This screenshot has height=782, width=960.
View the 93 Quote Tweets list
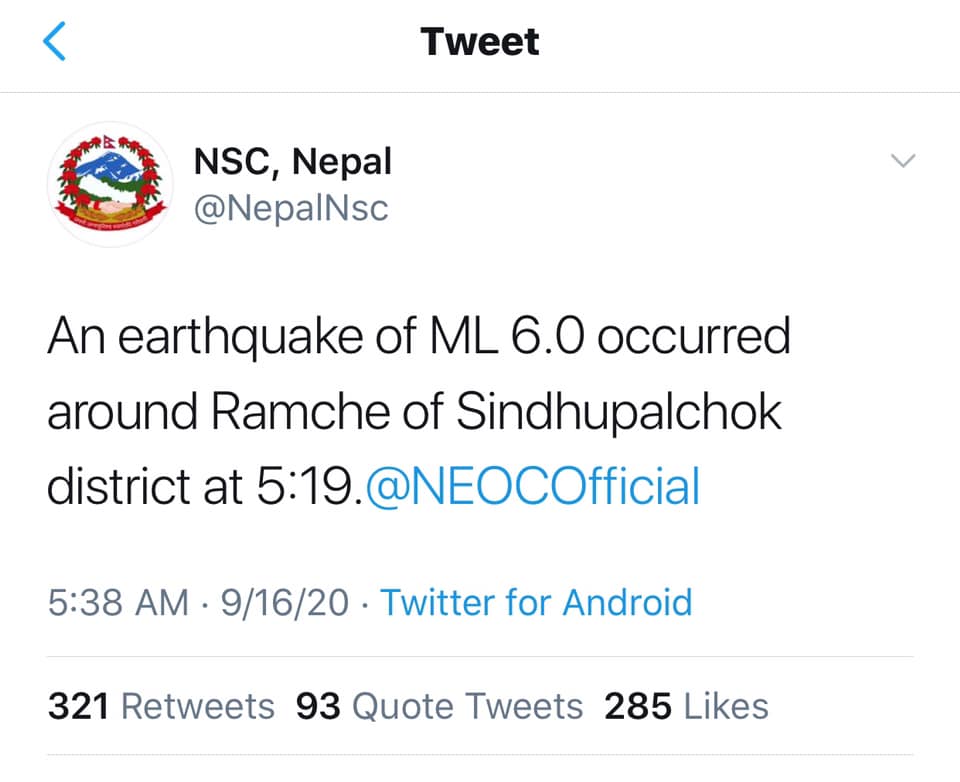coord(440,706)
